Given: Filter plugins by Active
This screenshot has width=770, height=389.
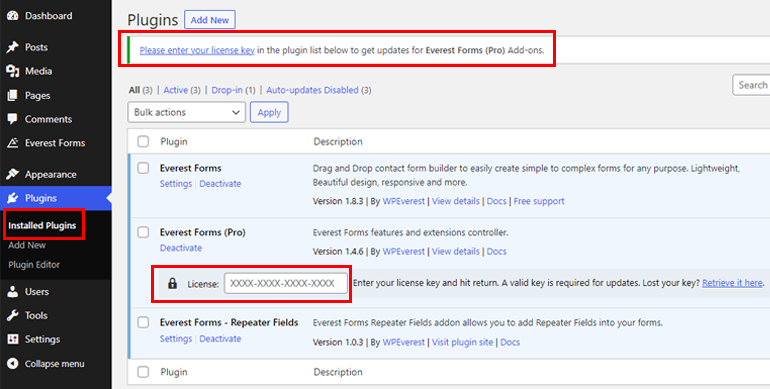Looking at the screenshot, I should pyautogui.click(x=175, y=90).
